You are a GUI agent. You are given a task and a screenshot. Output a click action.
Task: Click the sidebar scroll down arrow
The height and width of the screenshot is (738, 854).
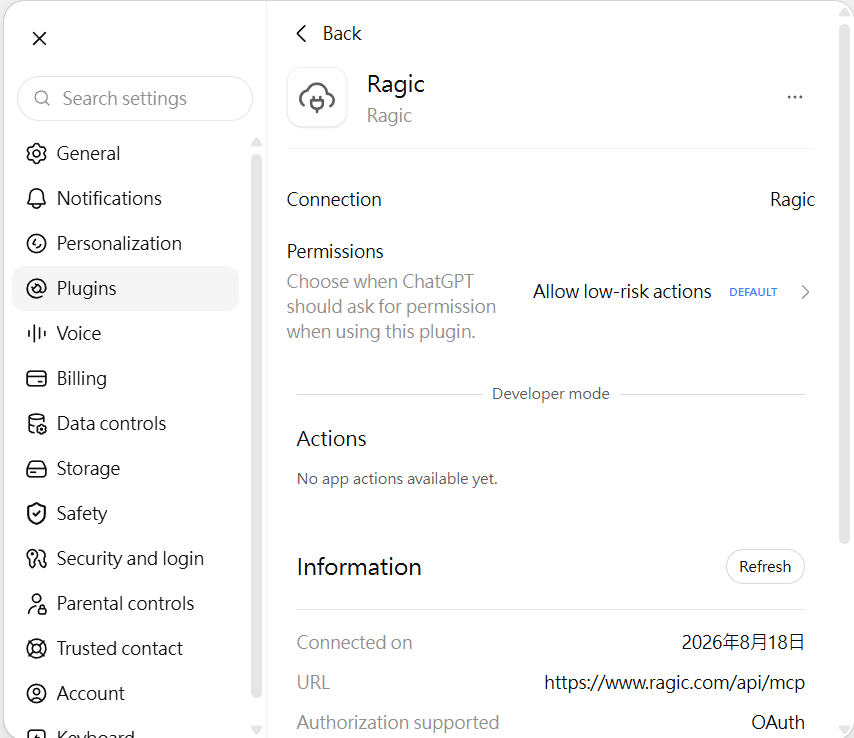[x=257, y=729]
